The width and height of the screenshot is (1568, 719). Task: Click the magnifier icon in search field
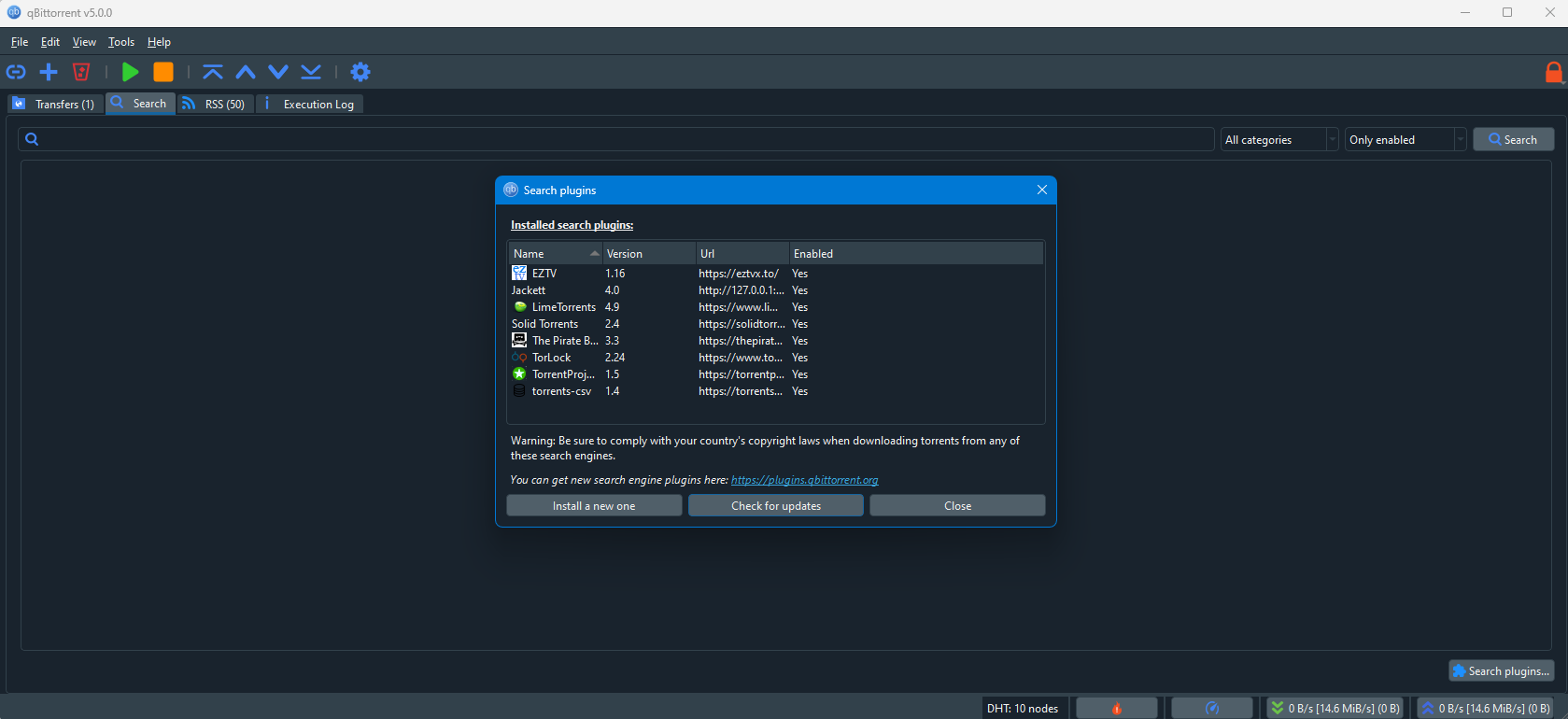(x=32, y=139)
